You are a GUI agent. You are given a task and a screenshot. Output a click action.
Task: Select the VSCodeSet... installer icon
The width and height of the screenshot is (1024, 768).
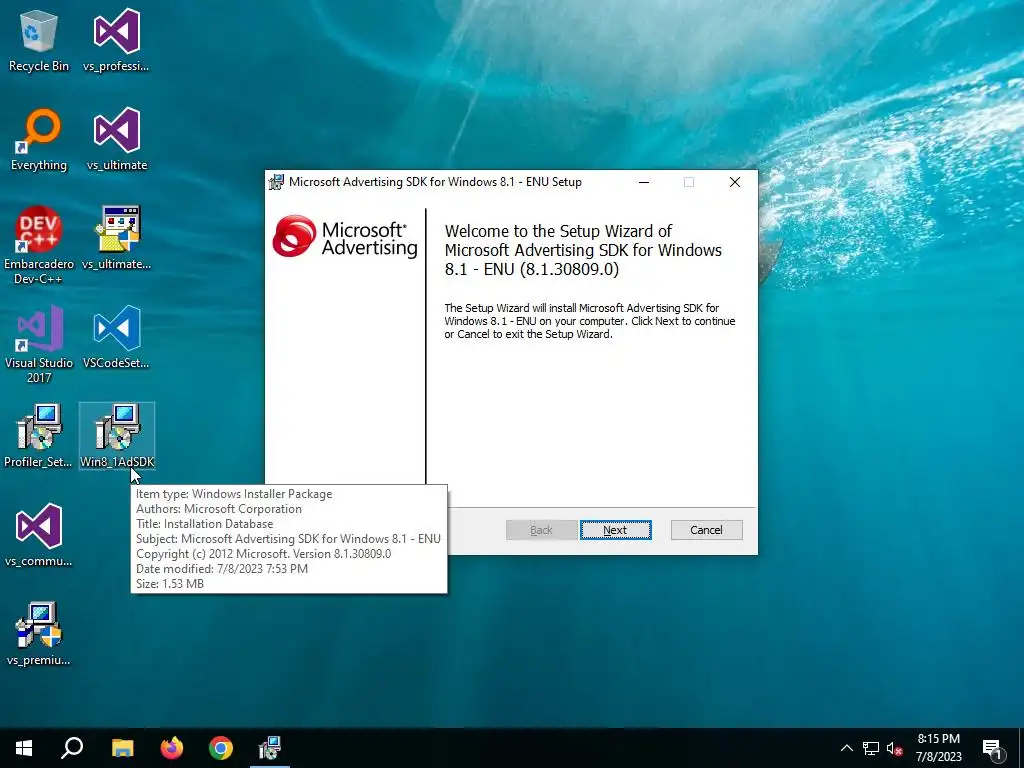[116, 338]
